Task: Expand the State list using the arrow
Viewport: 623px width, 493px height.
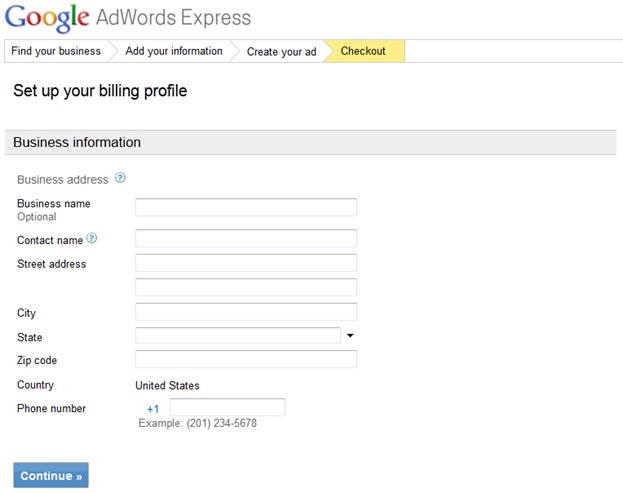Action: pos(350,336)
